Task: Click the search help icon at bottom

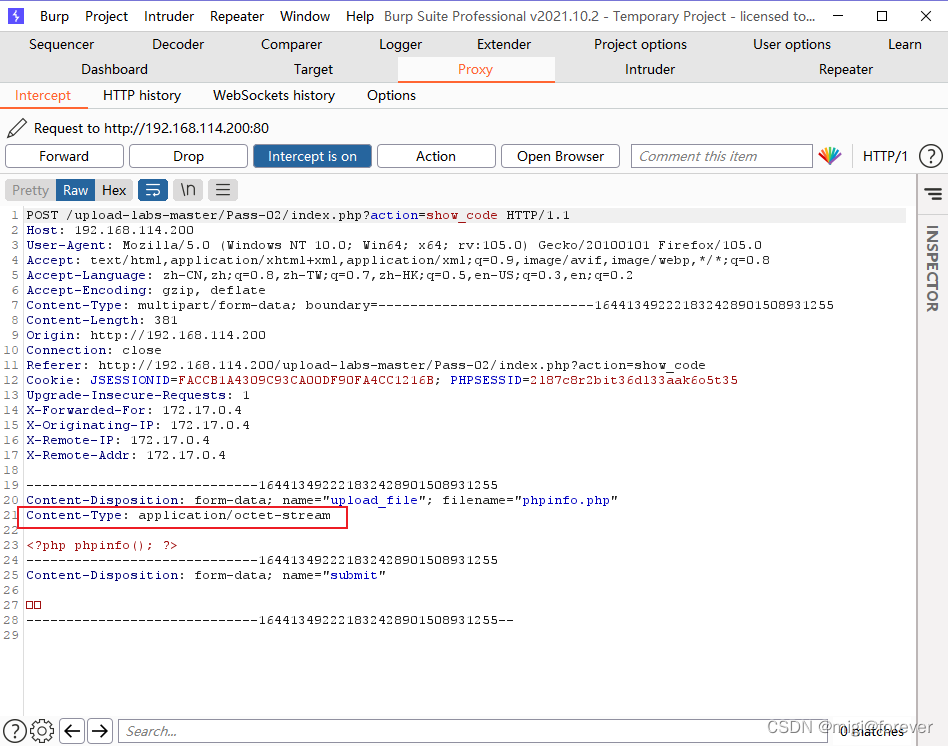Action: pyautogui.click(x=15, y=731)
